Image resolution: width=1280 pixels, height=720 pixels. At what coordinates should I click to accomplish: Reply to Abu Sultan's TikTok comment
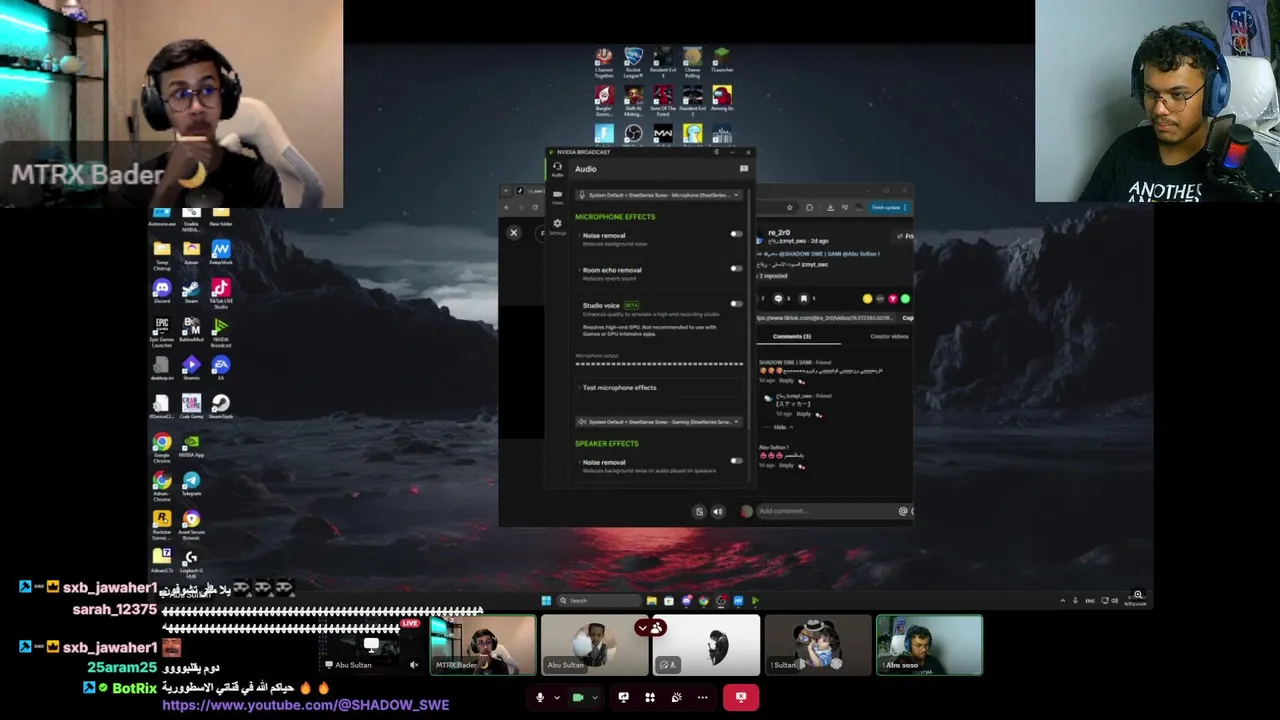(x=786, y=465)
